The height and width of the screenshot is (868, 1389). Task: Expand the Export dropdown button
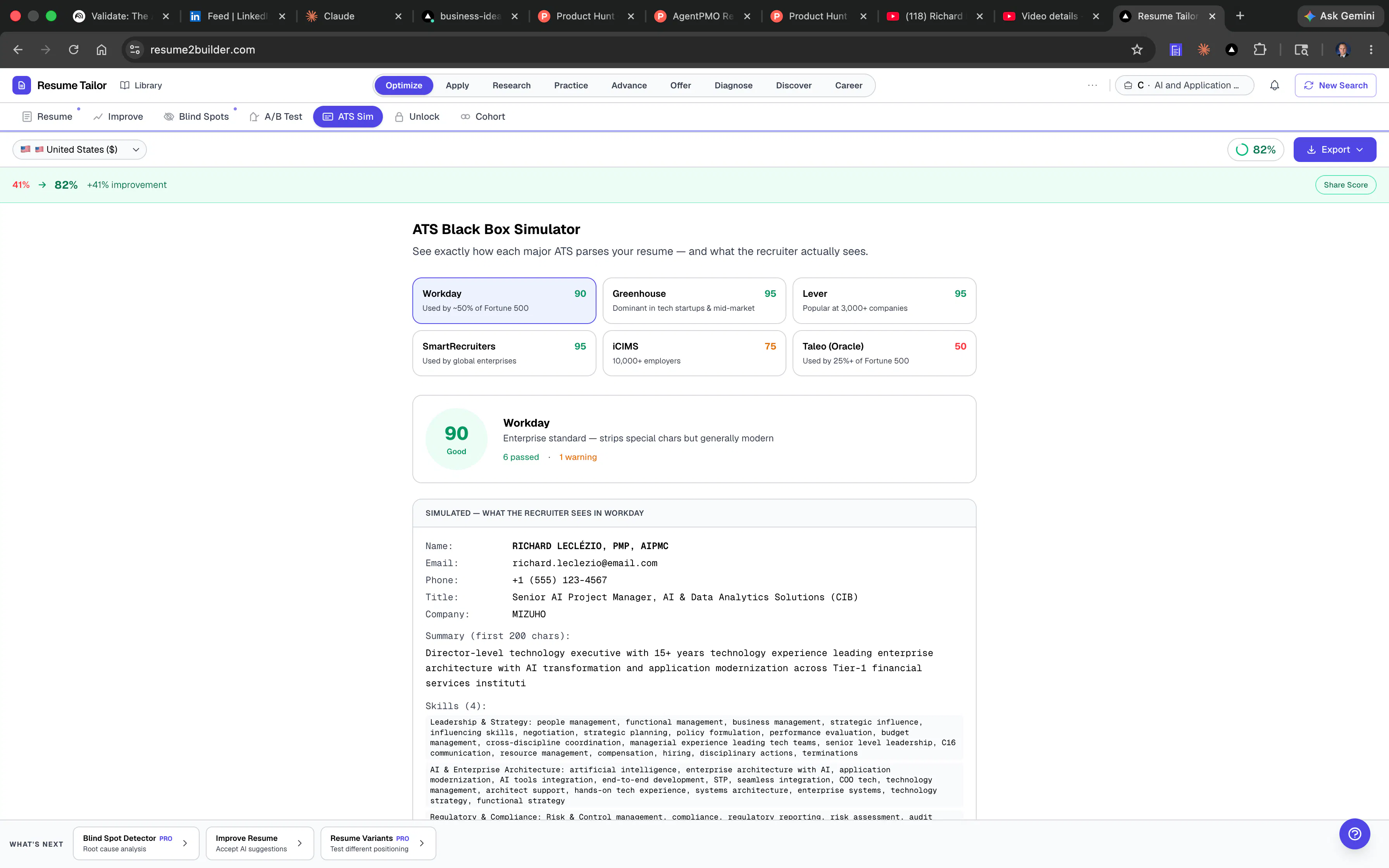pos(1334,149)
